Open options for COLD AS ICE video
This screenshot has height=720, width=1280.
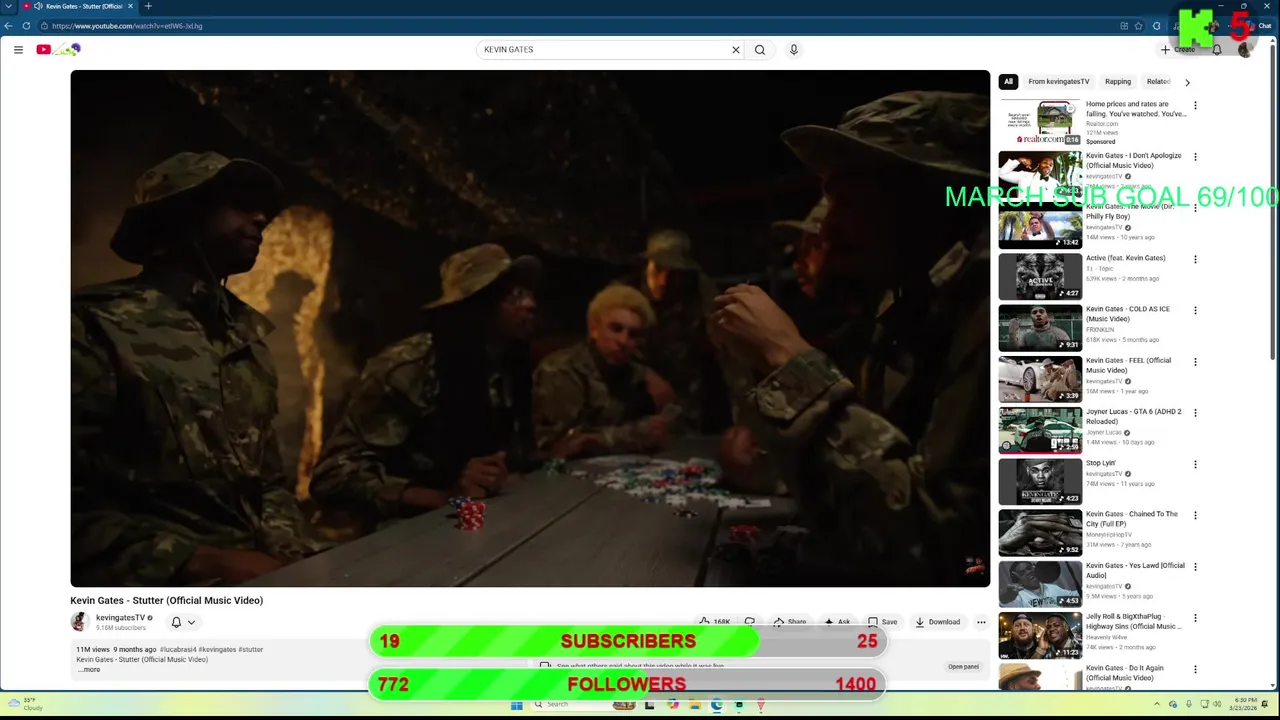pyautogui.click(x=1195, y=310)
